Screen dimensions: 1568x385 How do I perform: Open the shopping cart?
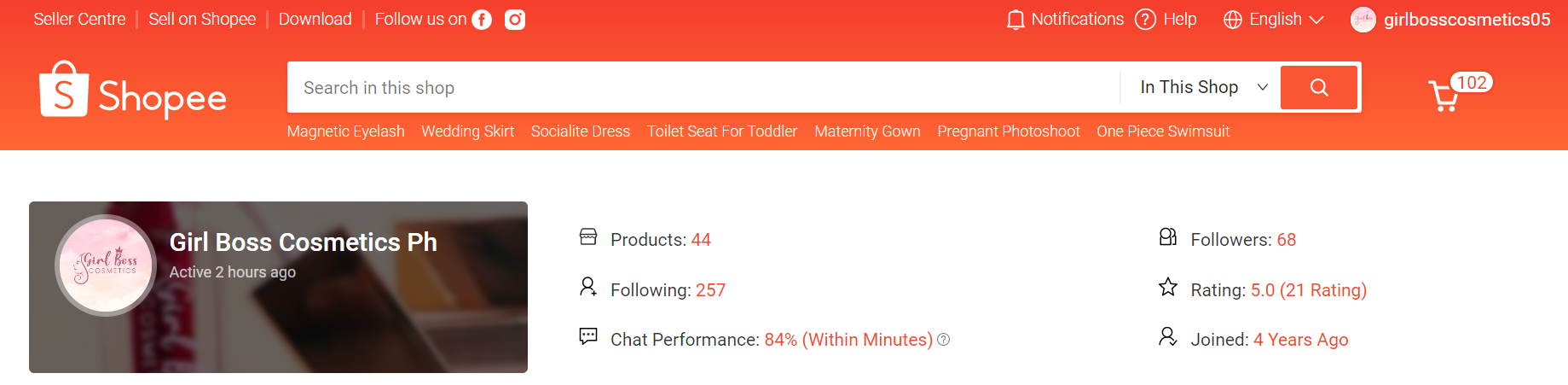click(x=1444, y=96)
